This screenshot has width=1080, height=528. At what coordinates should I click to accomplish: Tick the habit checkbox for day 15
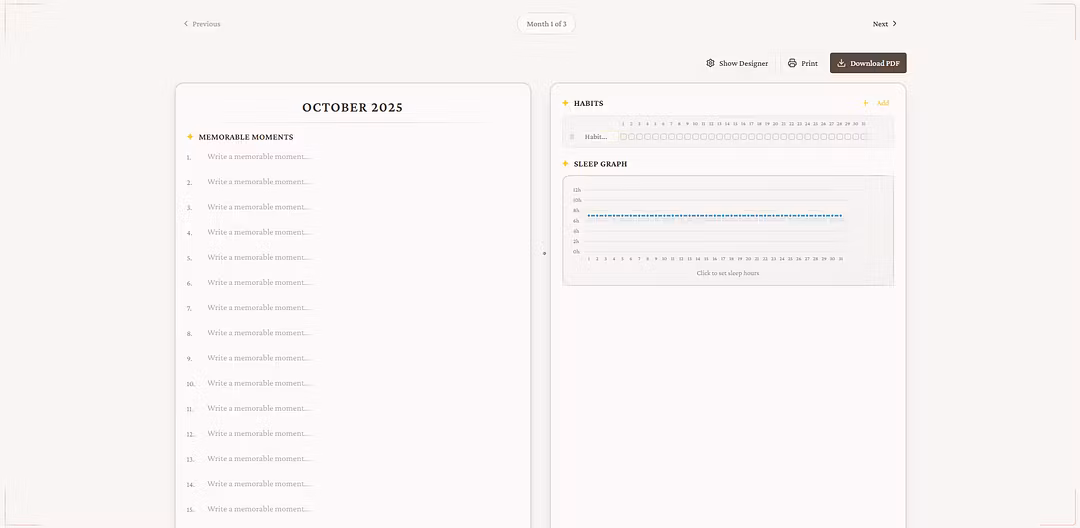point(736,137)
